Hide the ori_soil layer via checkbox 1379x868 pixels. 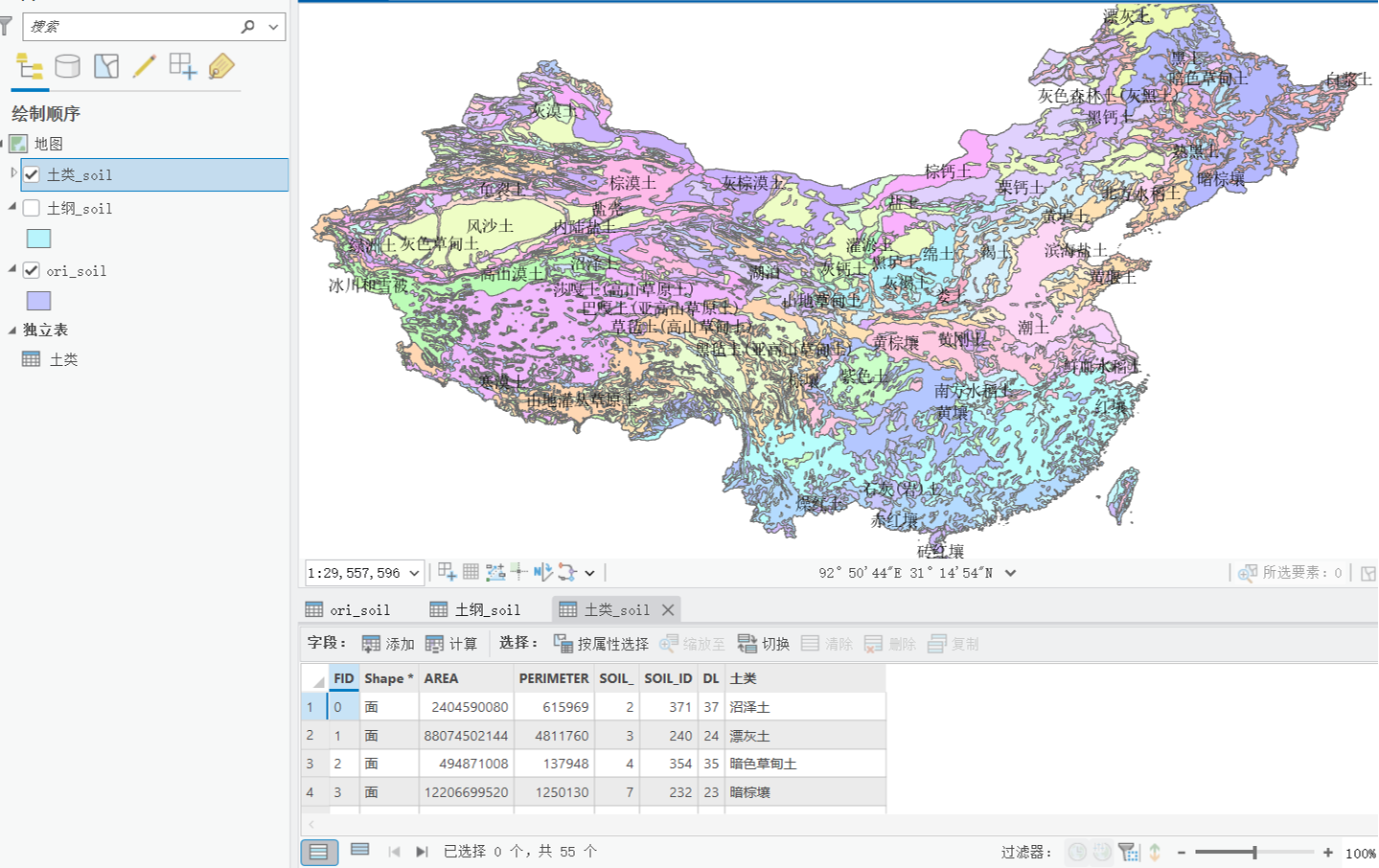32,270
